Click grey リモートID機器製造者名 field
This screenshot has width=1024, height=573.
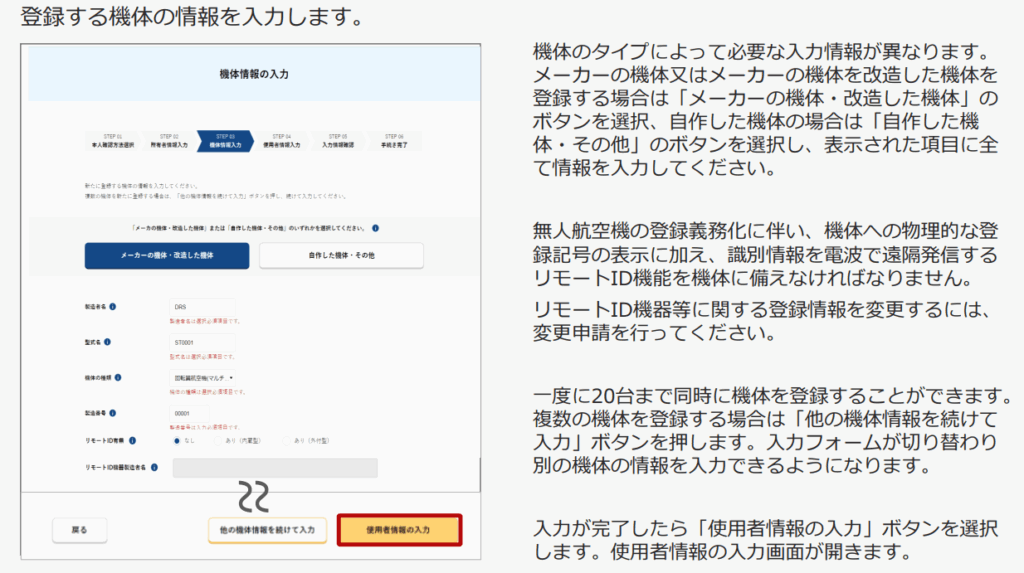[275, 468]
